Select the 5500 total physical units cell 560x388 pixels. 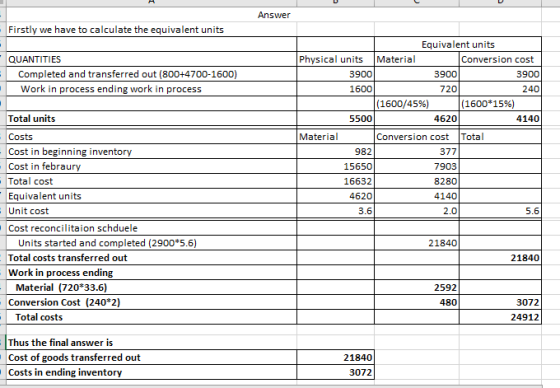click(335, 118)
